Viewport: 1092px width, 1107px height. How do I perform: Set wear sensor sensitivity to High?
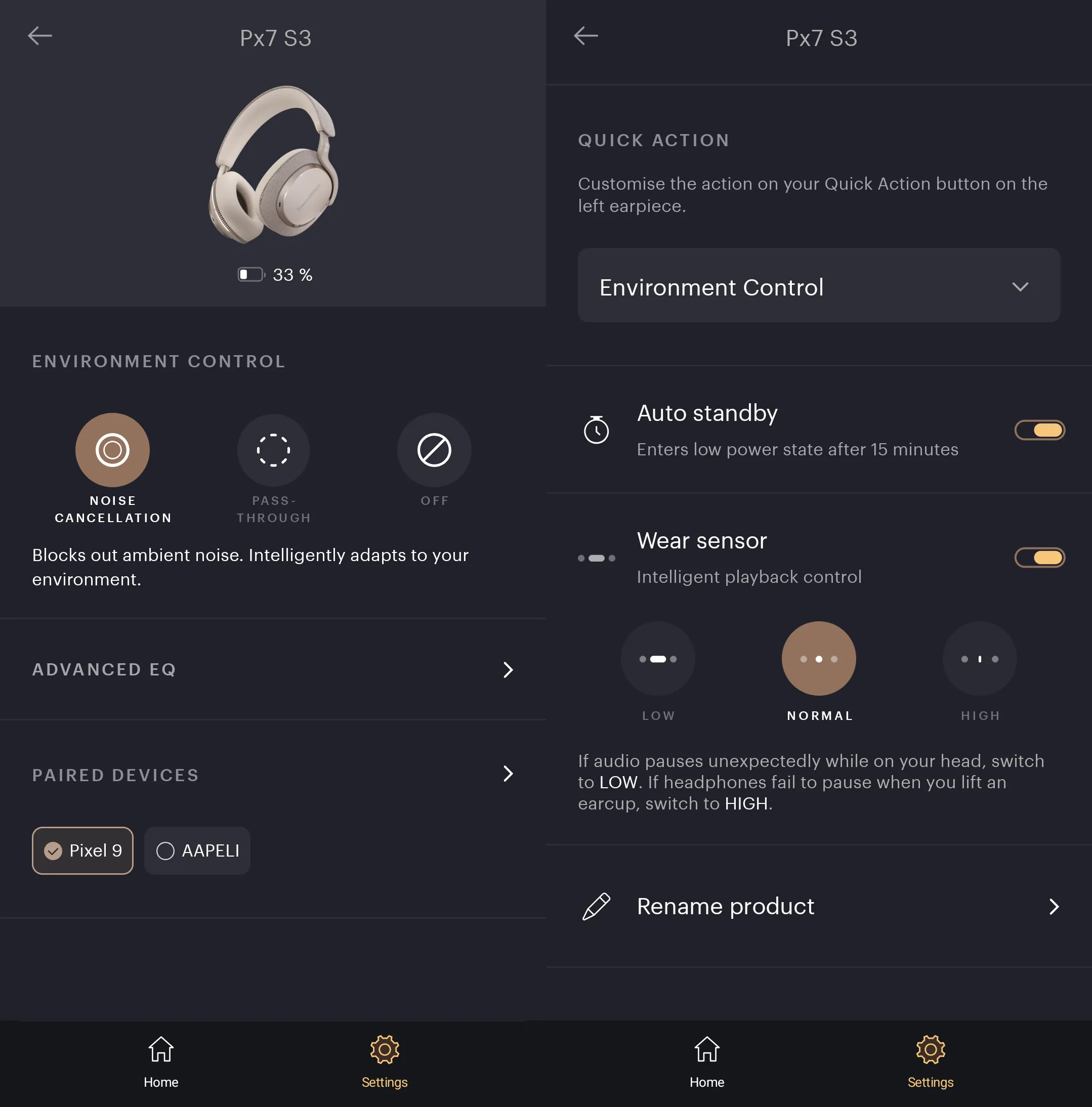coord(980,658)
